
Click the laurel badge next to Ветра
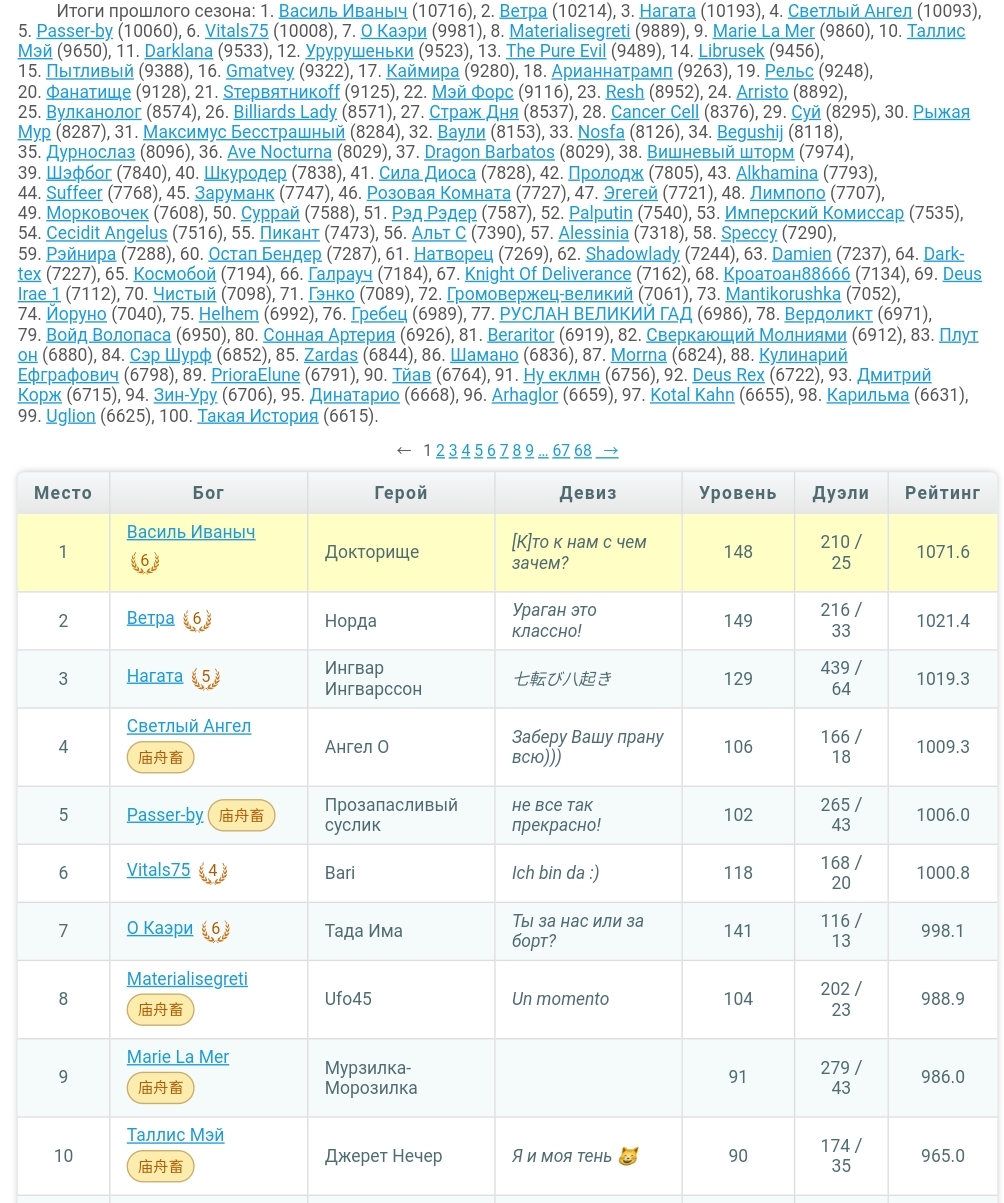(x=196, y=621)
